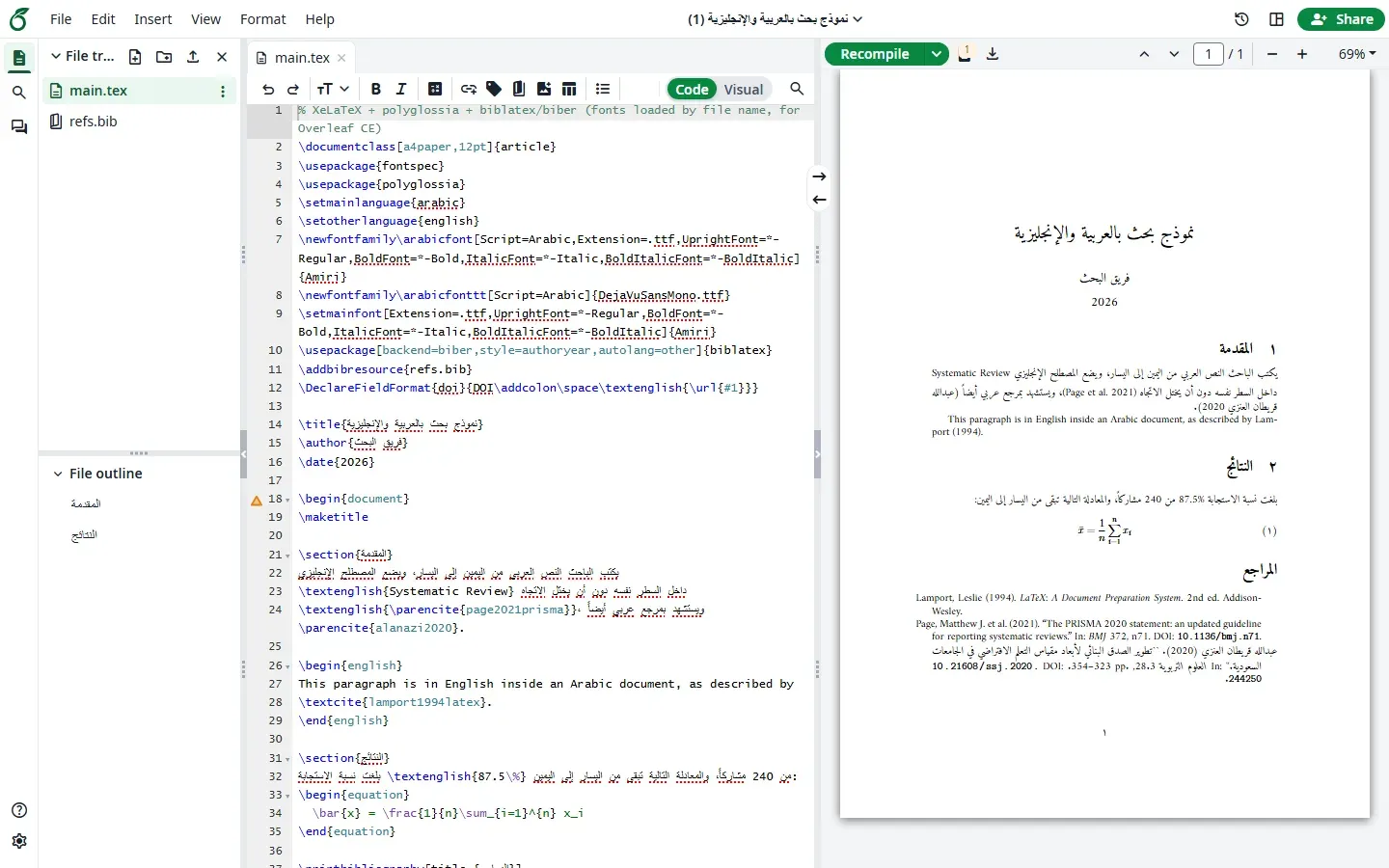The height and width of the screenshot is (868, 1389).
Task: Switch editor to Visual mode
Action: click(x=744, y=89)
